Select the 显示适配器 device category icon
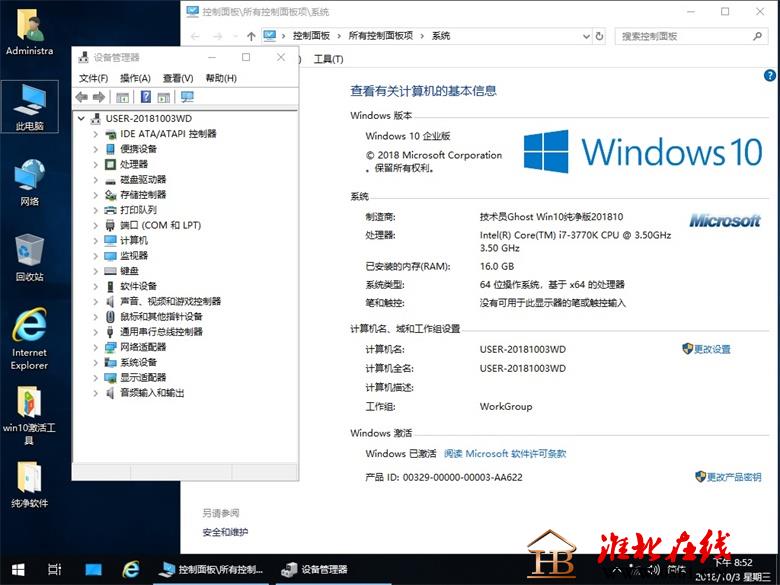Image resolution: width=780 pixels, height=585 pixels. pyautogui.click(x=110, y=378)
